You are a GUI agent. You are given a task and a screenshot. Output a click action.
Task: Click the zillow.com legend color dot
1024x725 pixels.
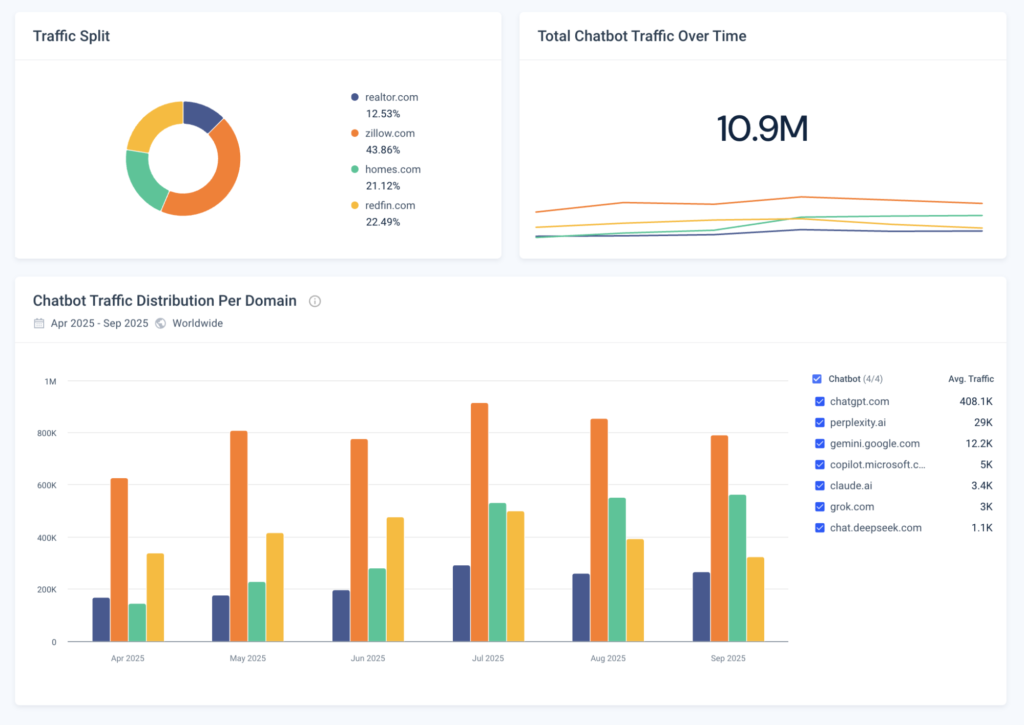point(353,133)
